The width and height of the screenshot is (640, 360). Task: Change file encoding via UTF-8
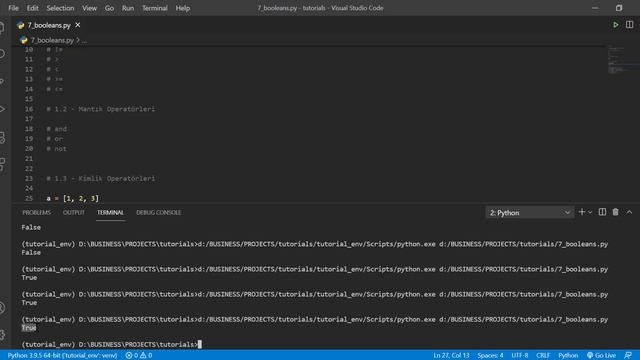point(520,356)
